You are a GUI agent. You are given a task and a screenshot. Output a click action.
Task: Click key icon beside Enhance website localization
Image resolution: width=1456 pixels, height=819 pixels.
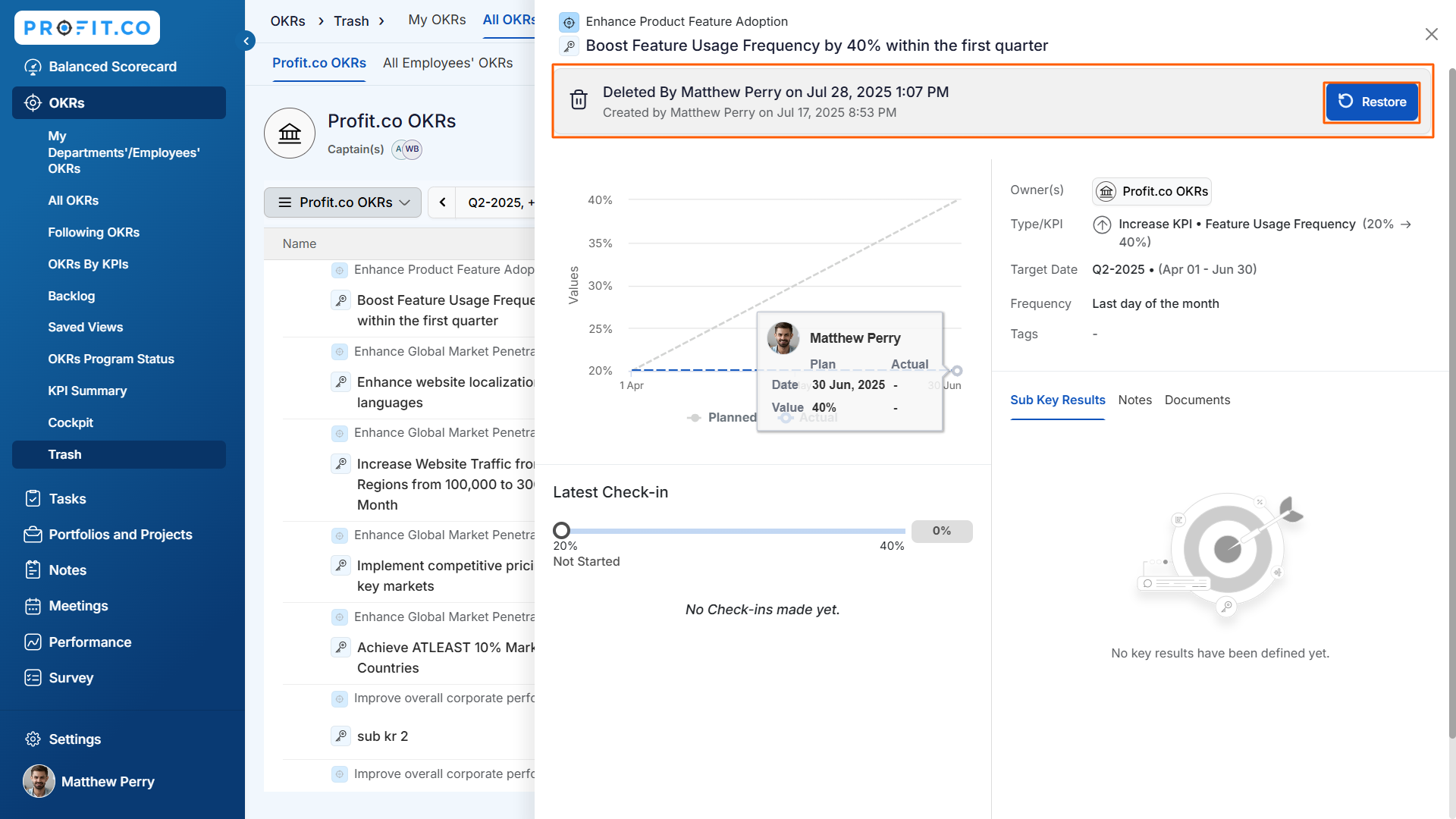click(x=341, y=381)
